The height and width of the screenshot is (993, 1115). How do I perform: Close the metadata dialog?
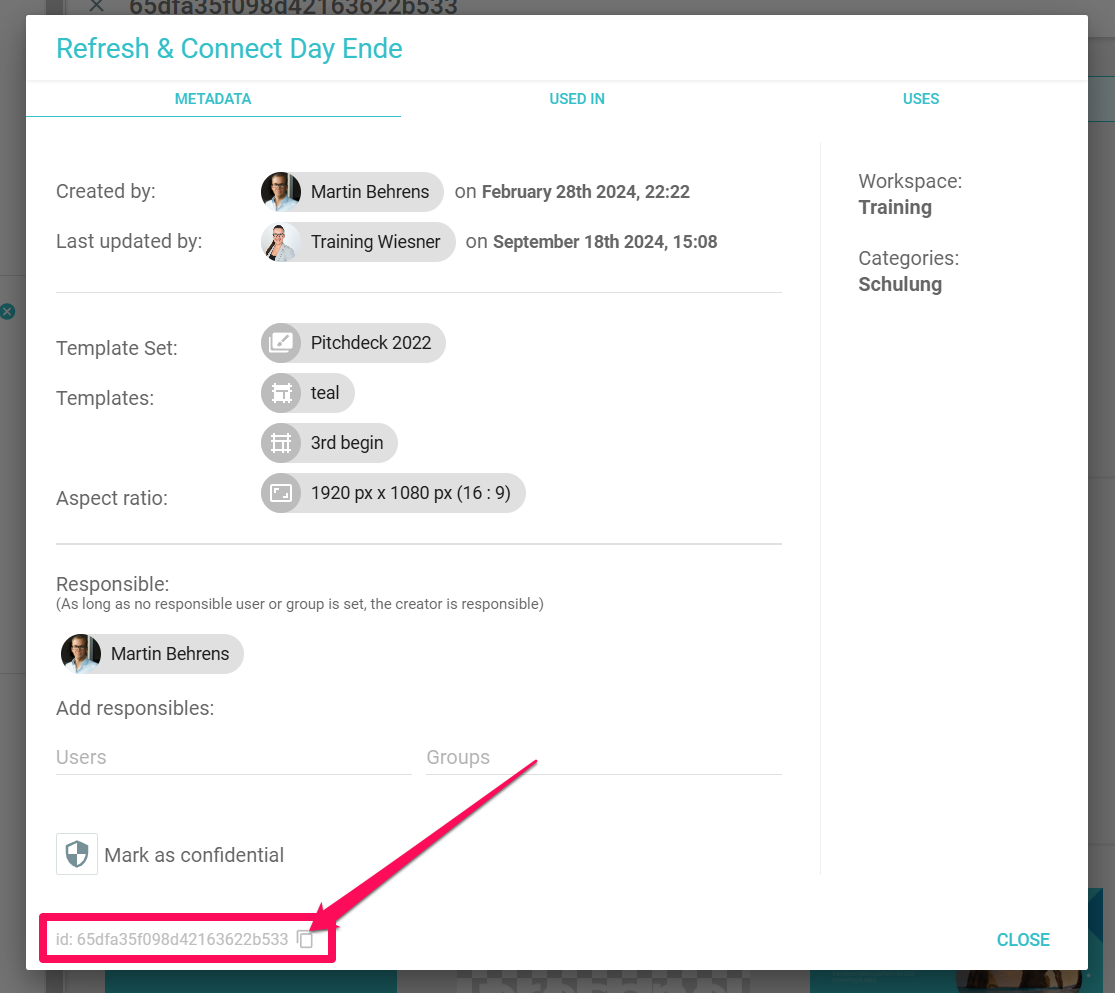[1023, 940]
